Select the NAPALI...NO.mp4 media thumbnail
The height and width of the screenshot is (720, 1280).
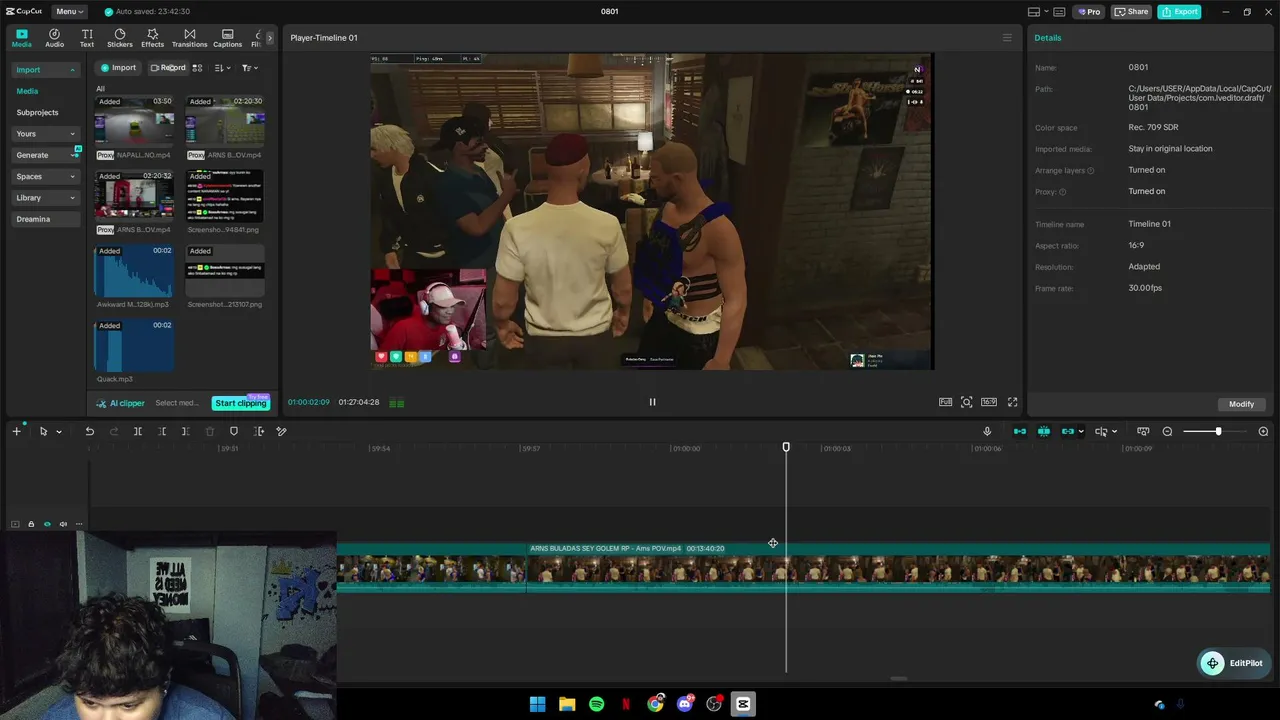point(134,122)
